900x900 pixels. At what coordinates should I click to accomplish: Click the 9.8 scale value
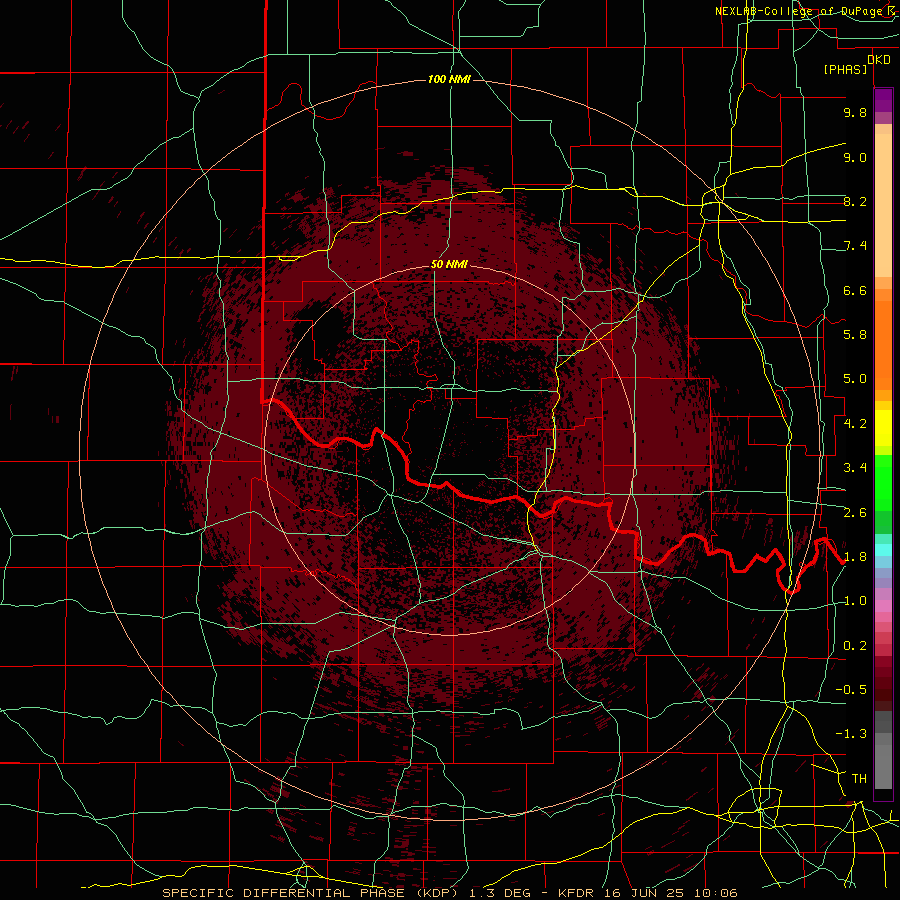click(x=855, y=113)
